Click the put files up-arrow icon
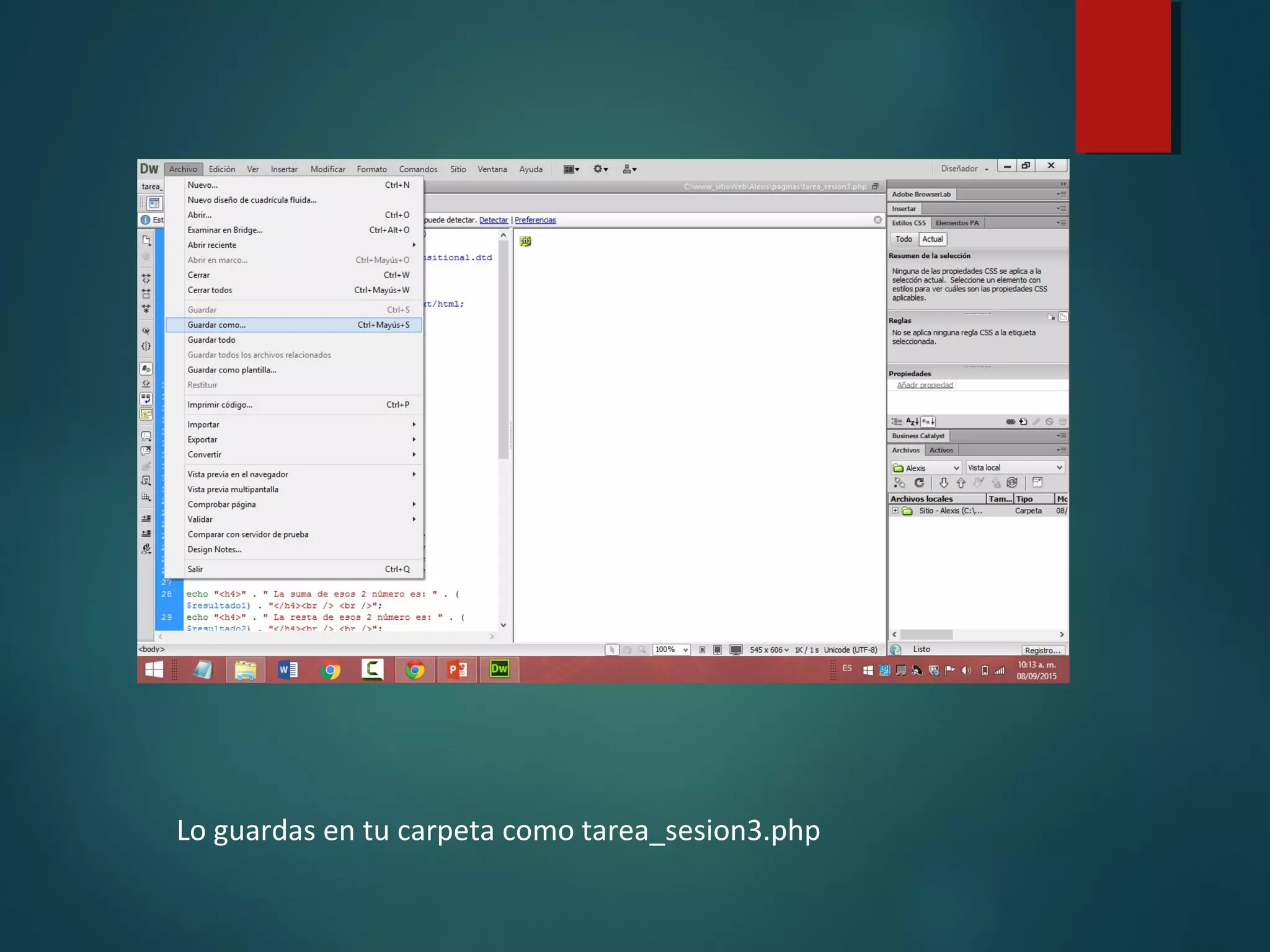 pyautogui.click(x=961, y=483)
